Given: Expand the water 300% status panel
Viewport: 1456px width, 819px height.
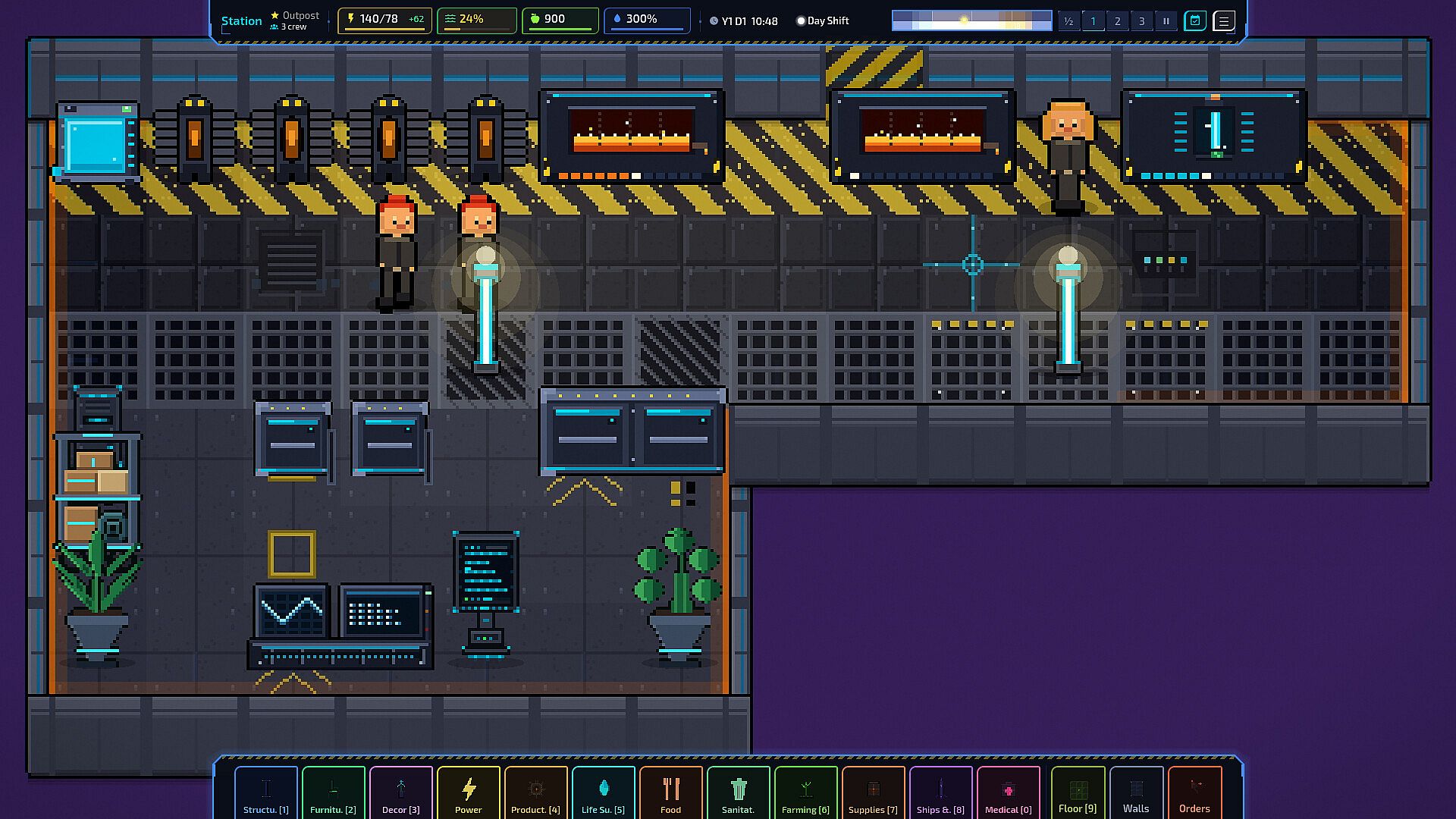Looking at the screenshot, I should pos(648,20).
